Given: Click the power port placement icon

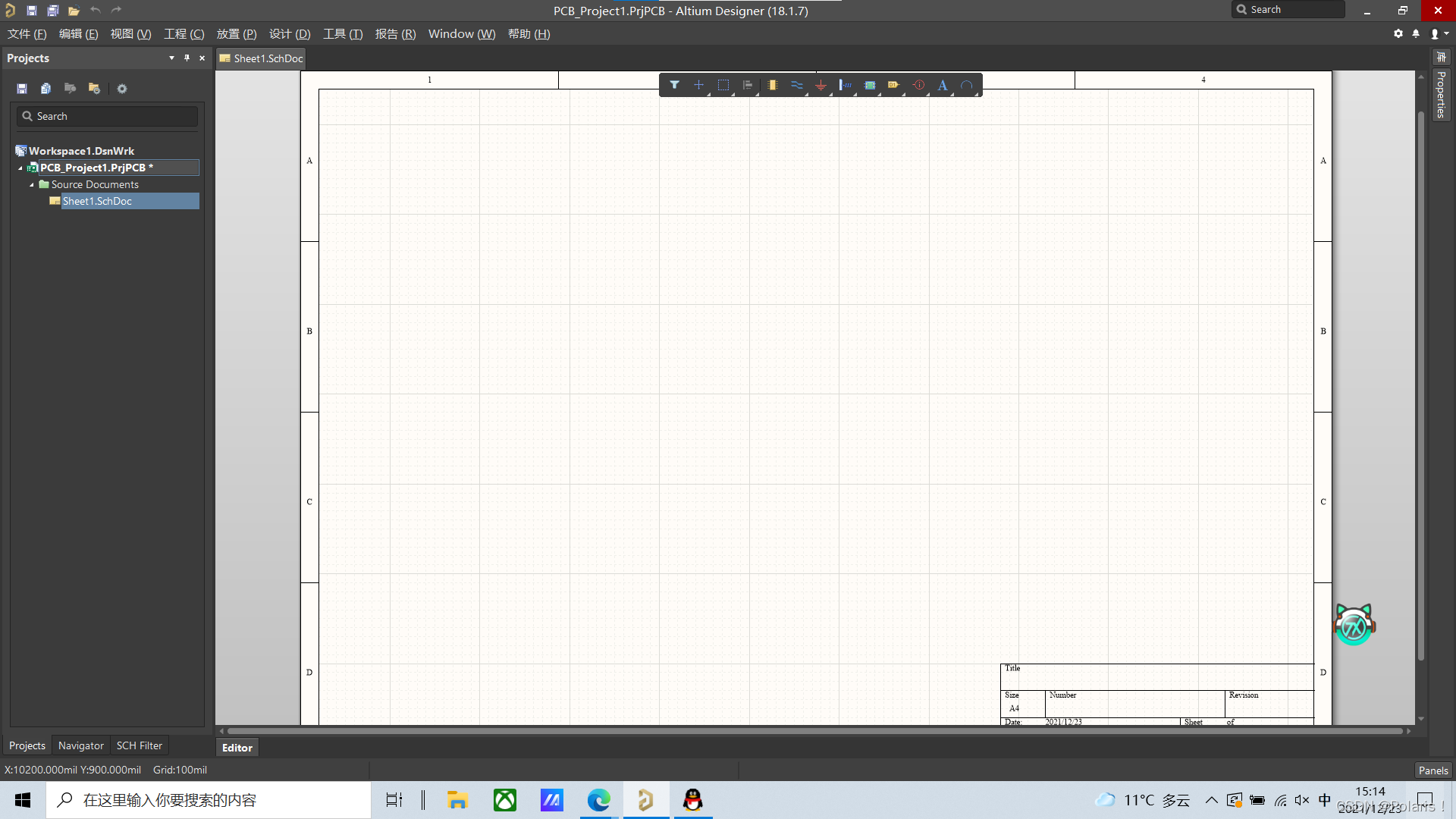Looking at the screenshot, I should point(821,85).
